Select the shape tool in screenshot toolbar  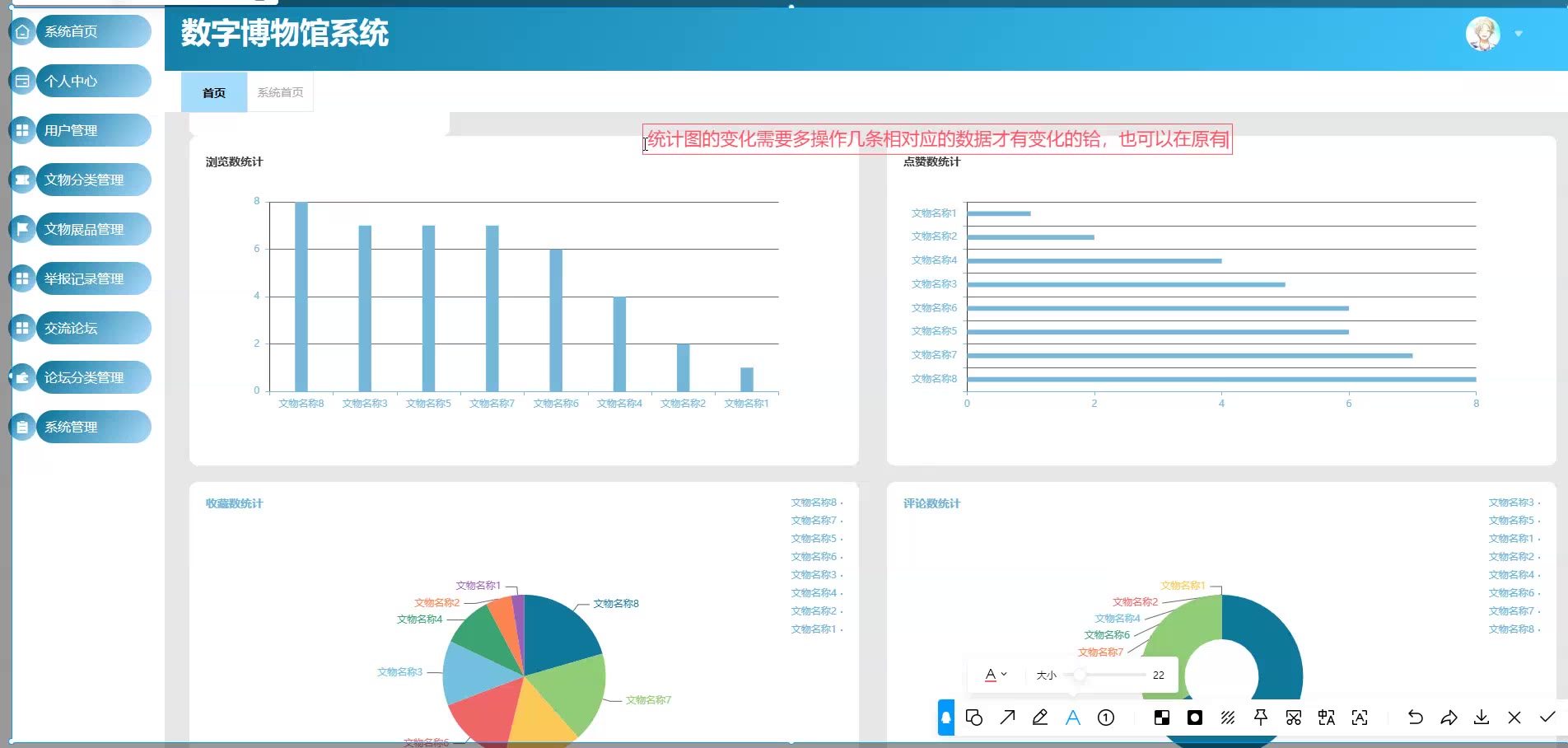(974, 718)
